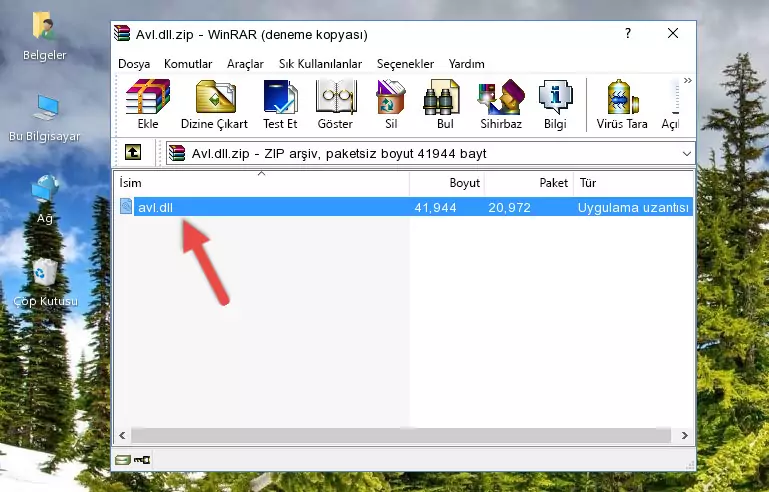
Task: Click the avl.dll file icon
Action: (126, 207)
